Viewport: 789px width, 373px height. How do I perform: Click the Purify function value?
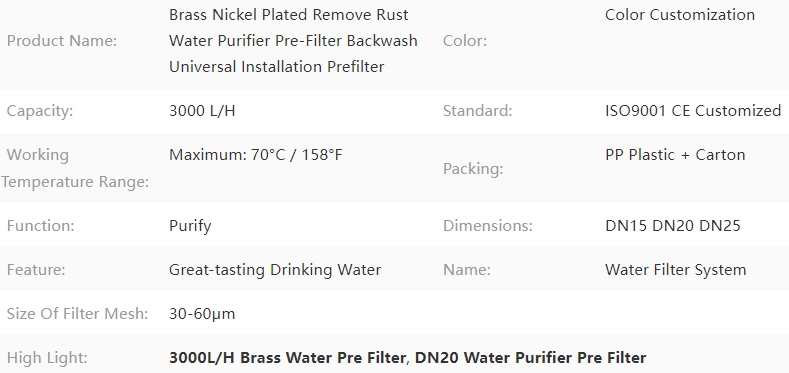(190, 226)
